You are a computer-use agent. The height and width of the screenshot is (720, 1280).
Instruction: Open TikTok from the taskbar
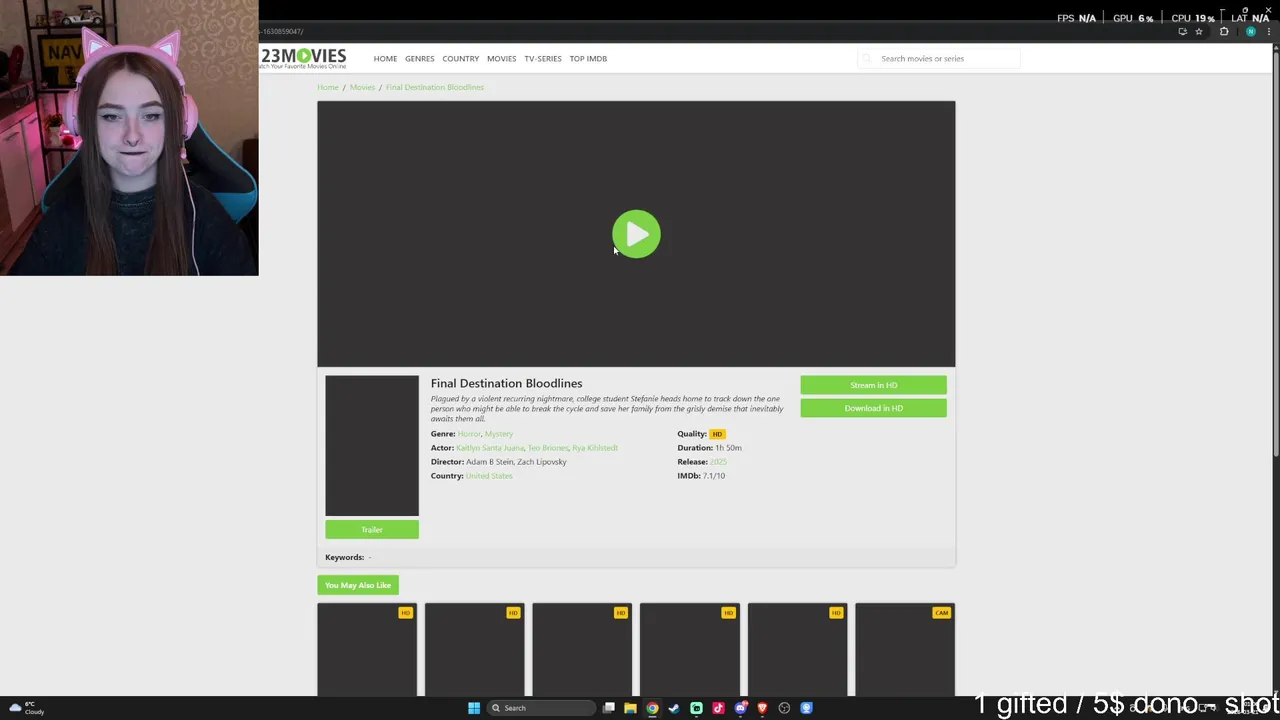(718, 708)
